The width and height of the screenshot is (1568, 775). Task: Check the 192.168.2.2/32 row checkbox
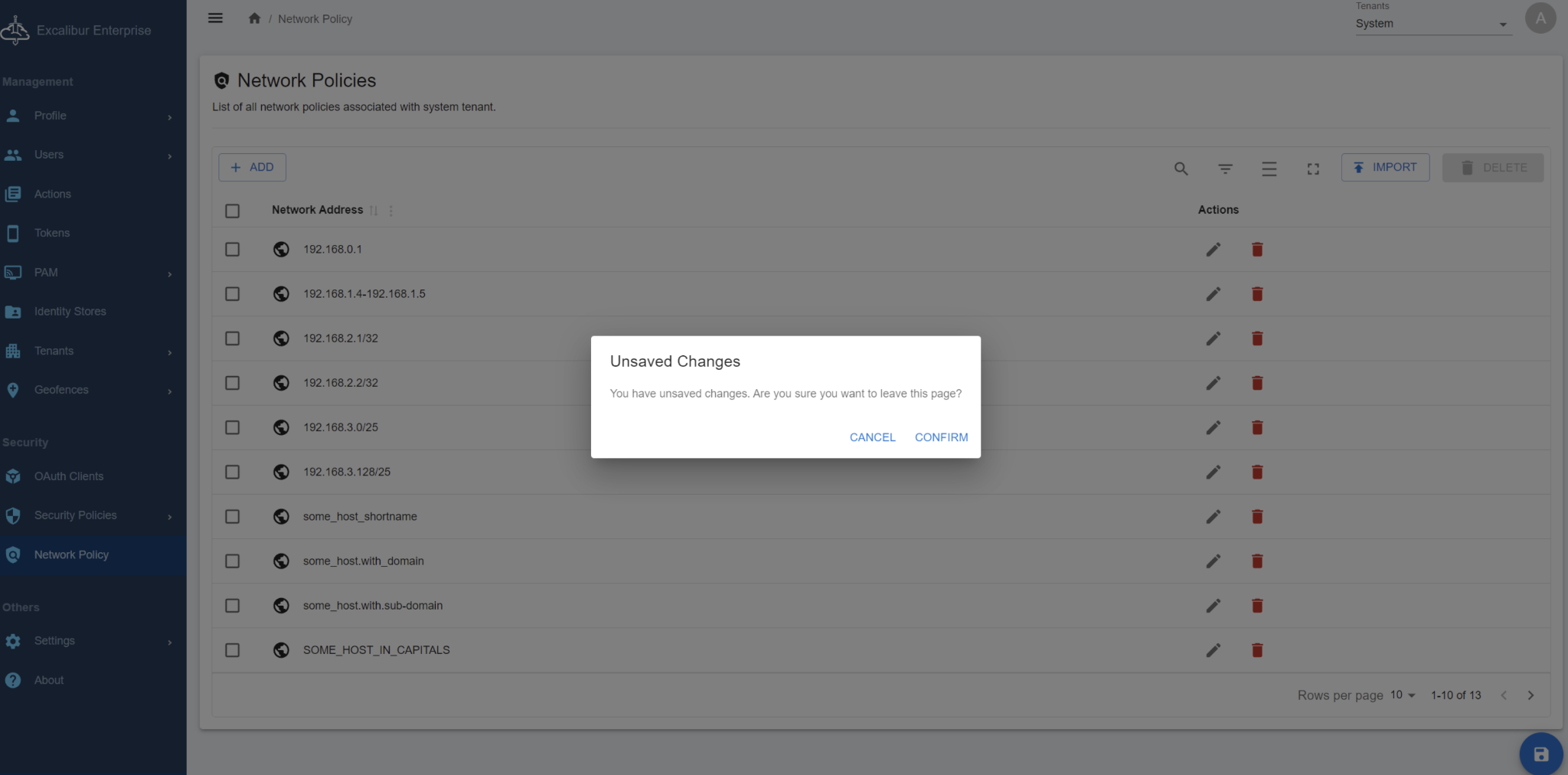232,383
